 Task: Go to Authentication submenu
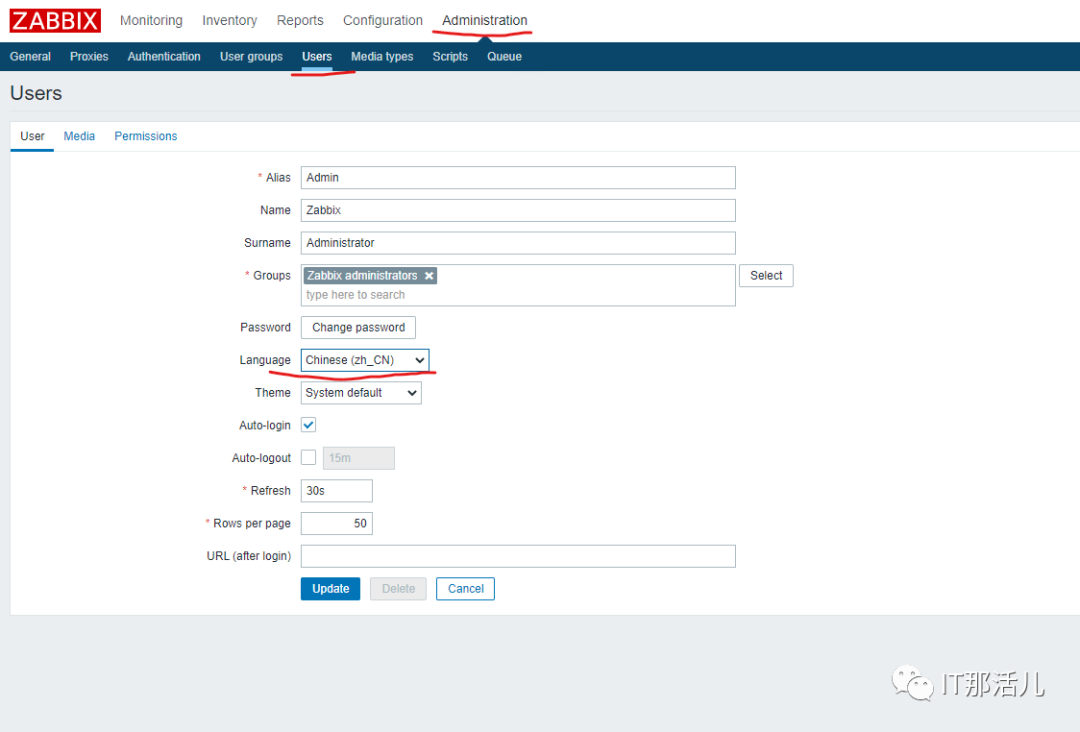(x=164, y=56)
